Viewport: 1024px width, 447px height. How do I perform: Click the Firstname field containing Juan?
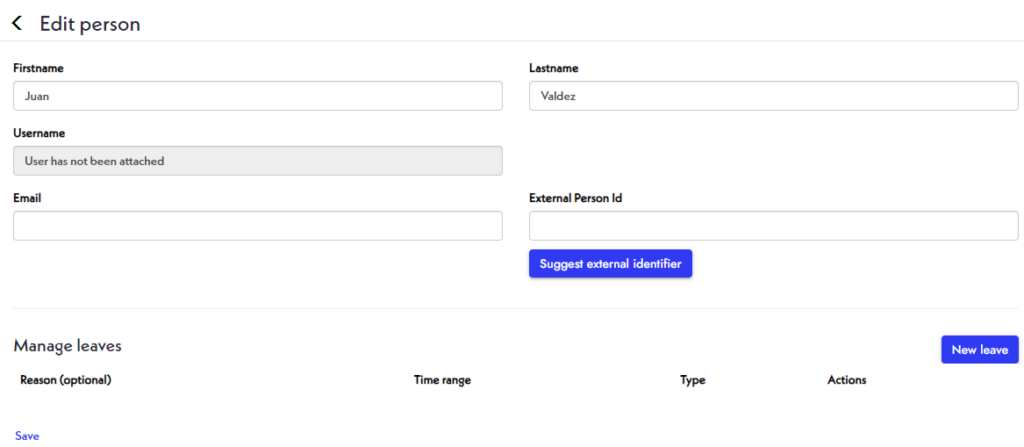point(258,96)
